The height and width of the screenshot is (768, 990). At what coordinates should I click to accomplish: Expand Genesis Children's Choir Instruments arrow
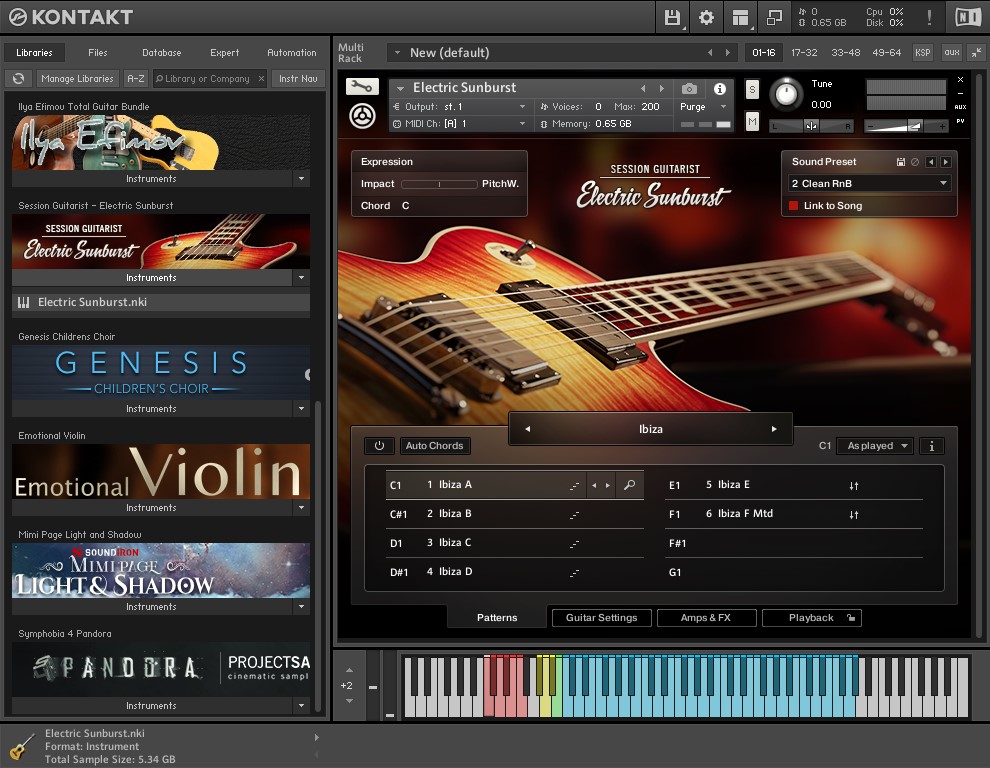(x=301, y=409)
